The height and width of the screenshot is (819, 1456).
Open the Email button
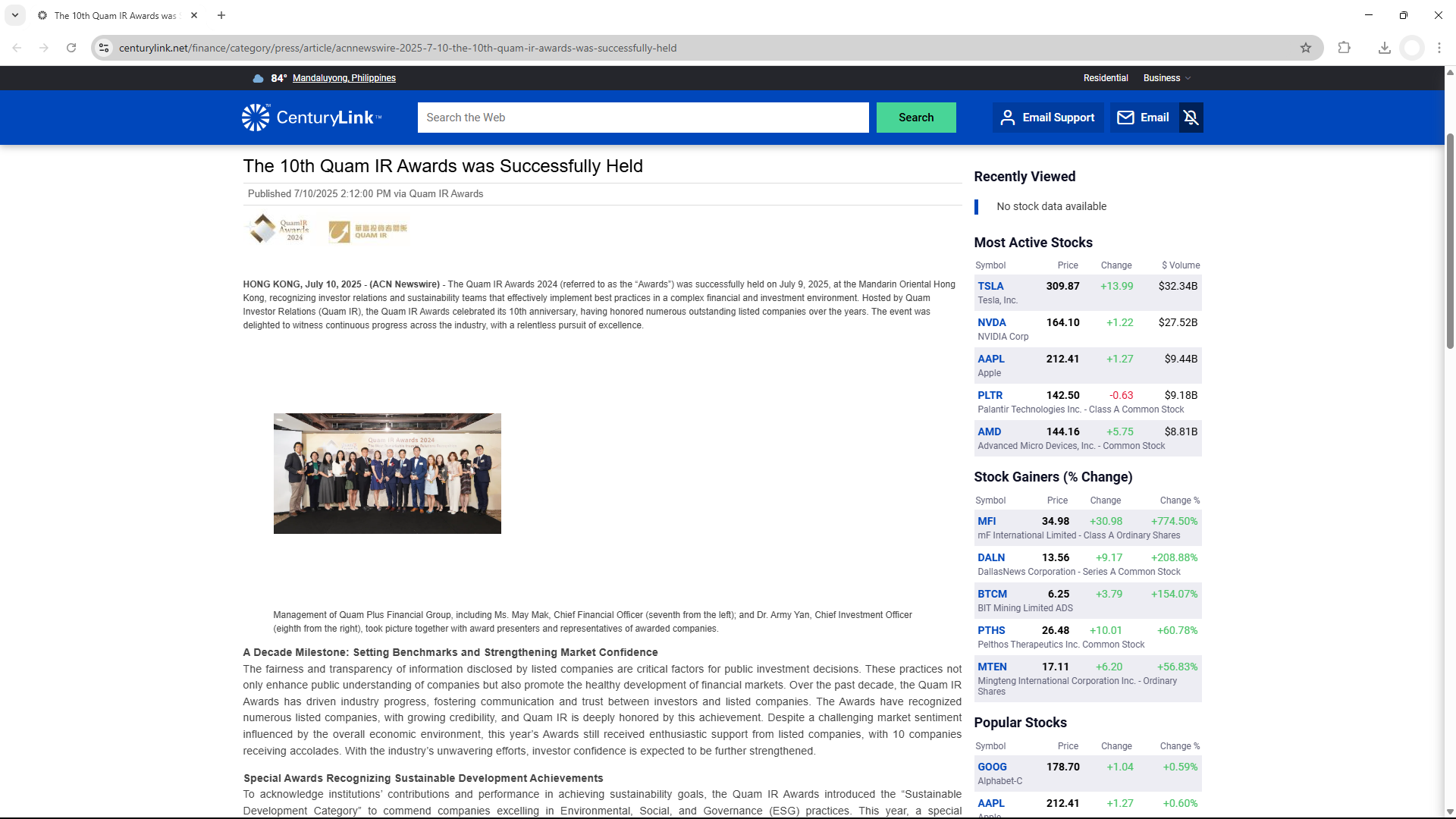[1144, 118]
